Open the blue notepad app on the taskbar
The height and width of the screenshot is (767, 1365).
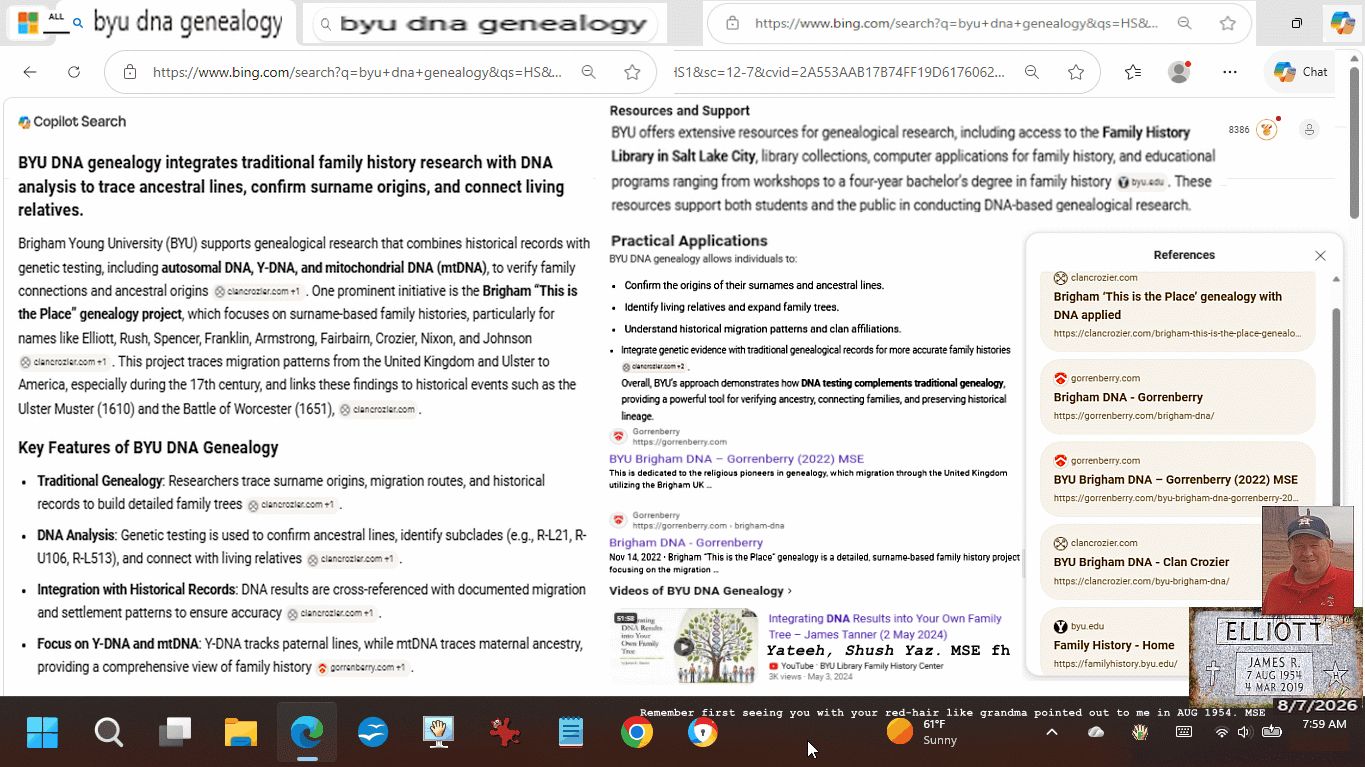571,733
